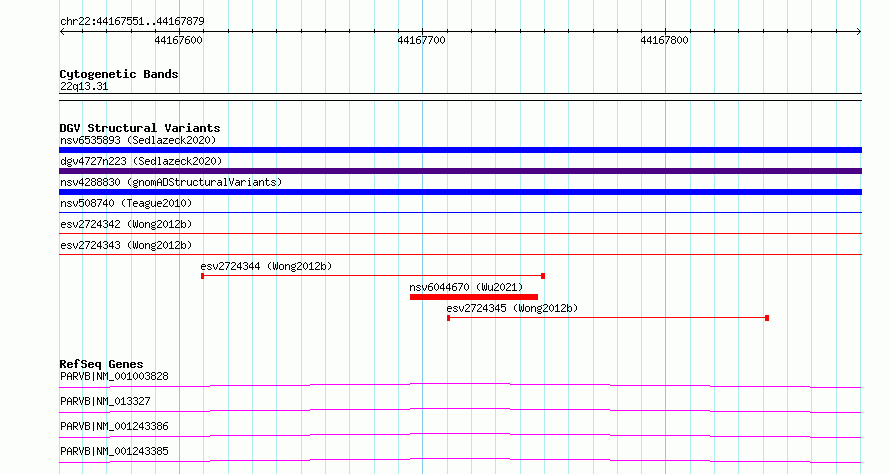Click variant label esv2724342 (Wong2012b)
This screenshot has height=474, width=890.
126,224
